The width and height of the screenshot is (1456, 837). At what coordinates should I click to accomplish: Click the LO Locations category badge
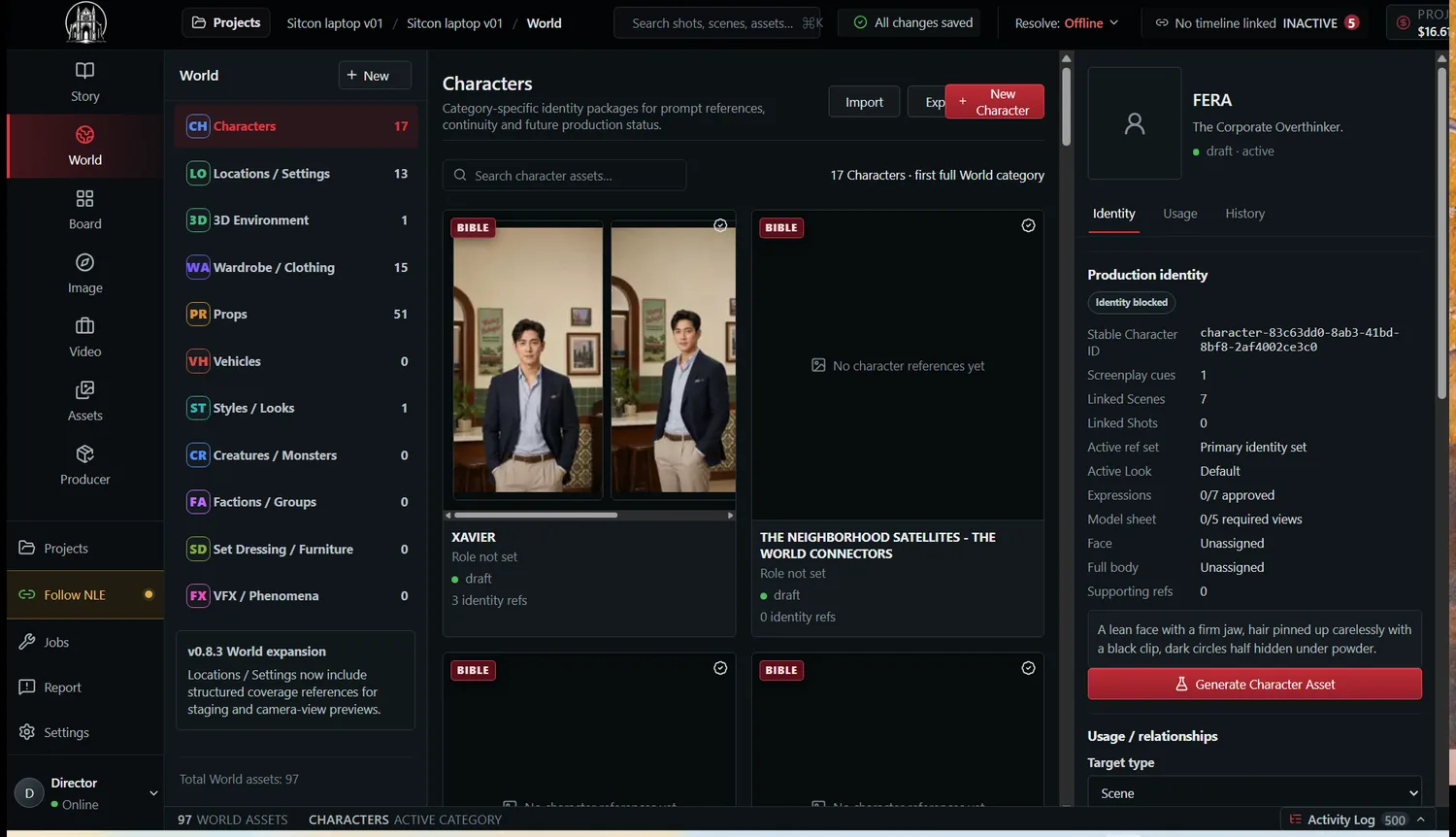[198, 174]
